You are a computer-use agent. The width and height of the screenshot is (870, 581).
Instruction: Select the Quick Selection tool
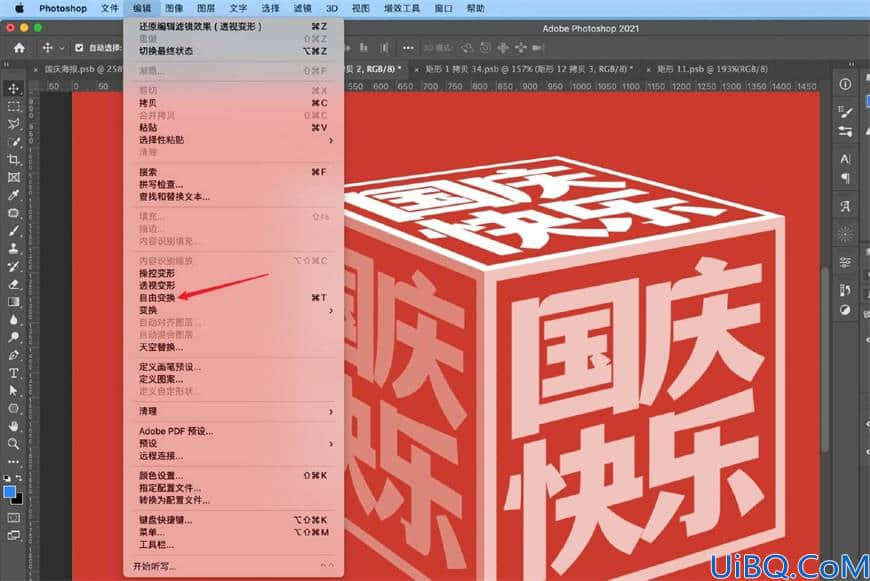(x=13, y=142)
